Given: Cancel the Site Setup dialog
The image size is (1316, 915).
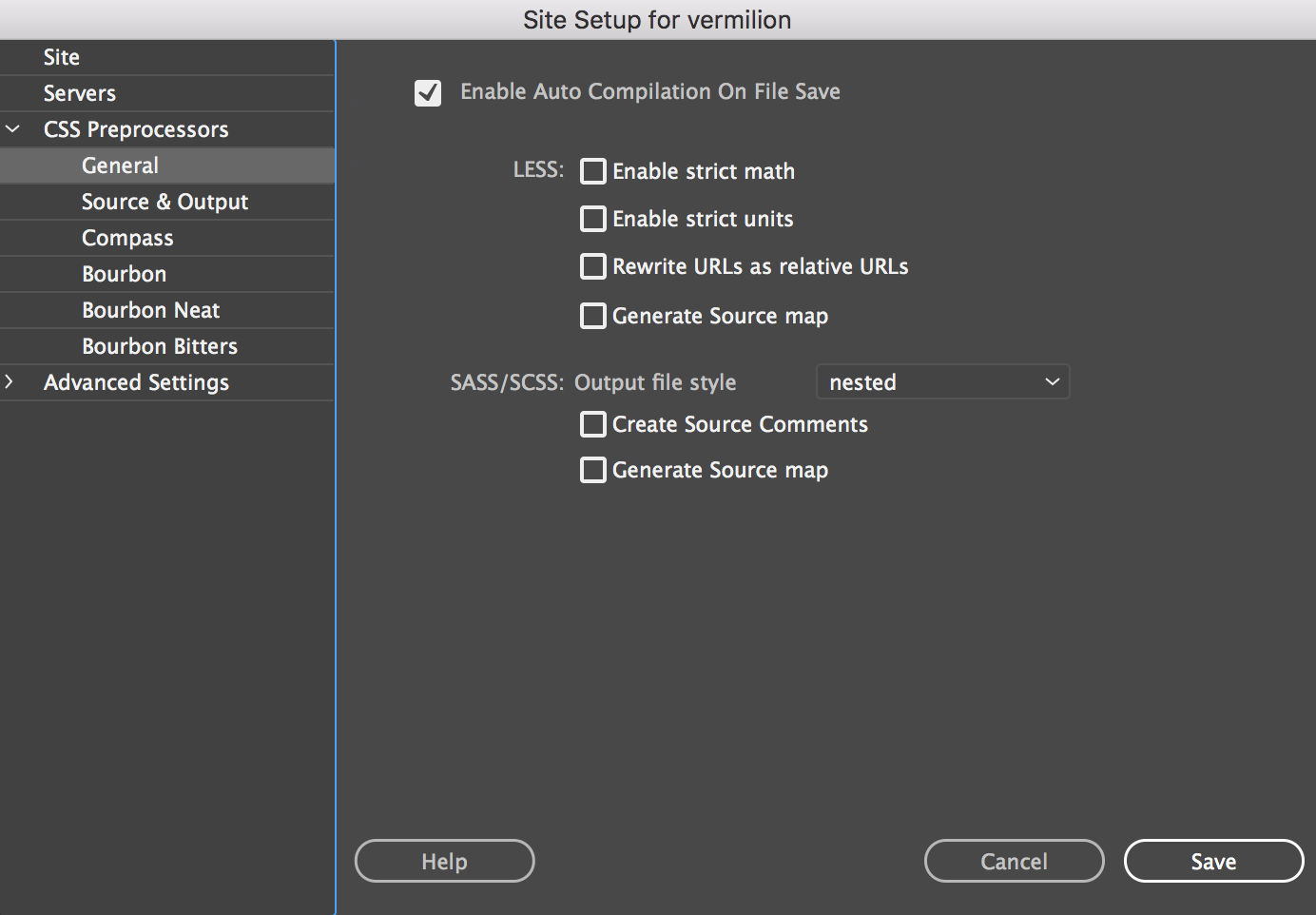Looking at the screenshot, I should pos(1014,860).
